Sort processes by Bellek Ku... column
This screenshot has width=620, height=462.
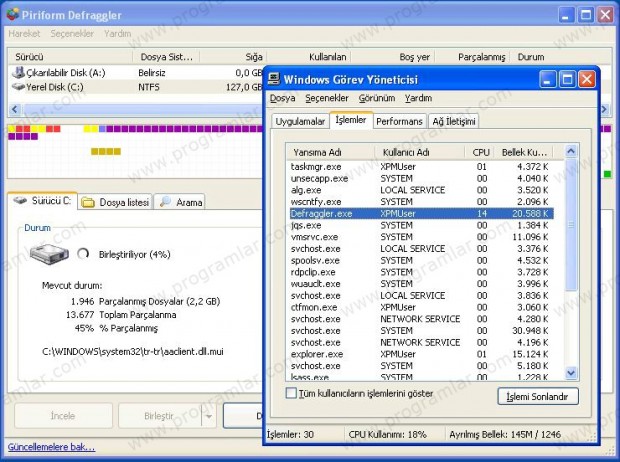(x=524, y=152)
